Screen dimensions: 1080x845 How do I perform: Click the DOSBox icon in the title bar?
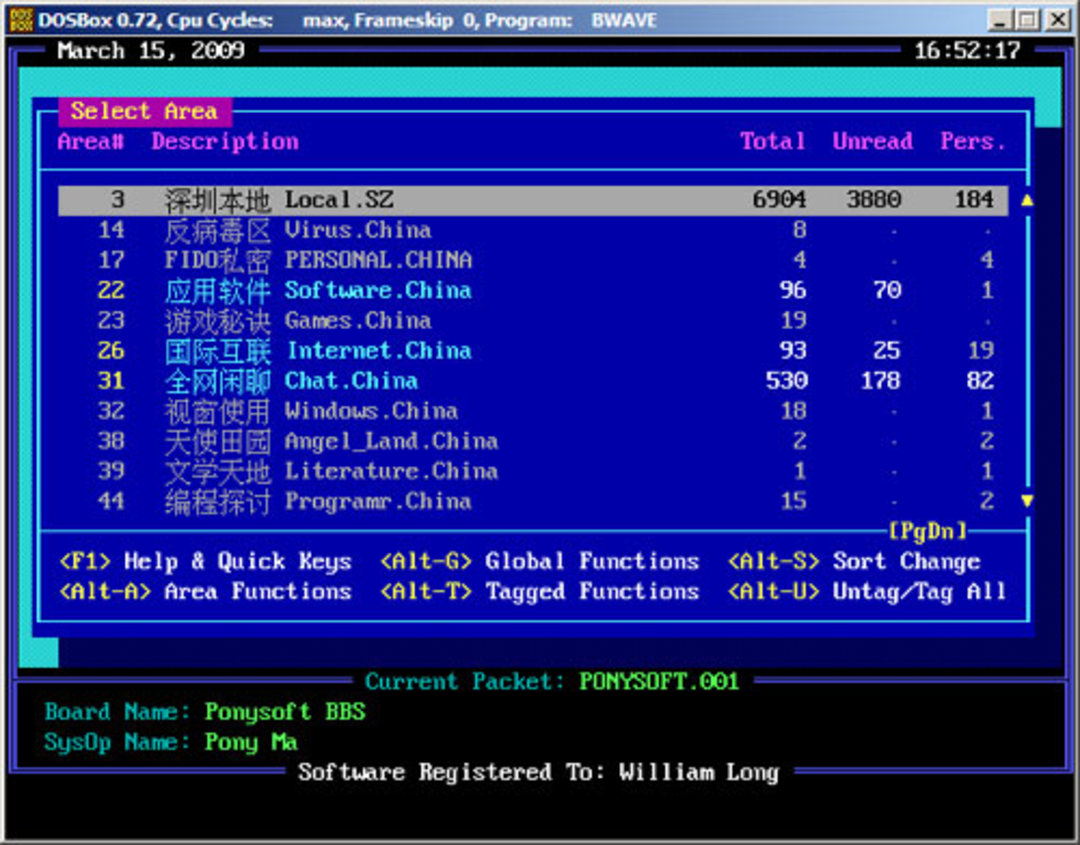pos(20,20)
